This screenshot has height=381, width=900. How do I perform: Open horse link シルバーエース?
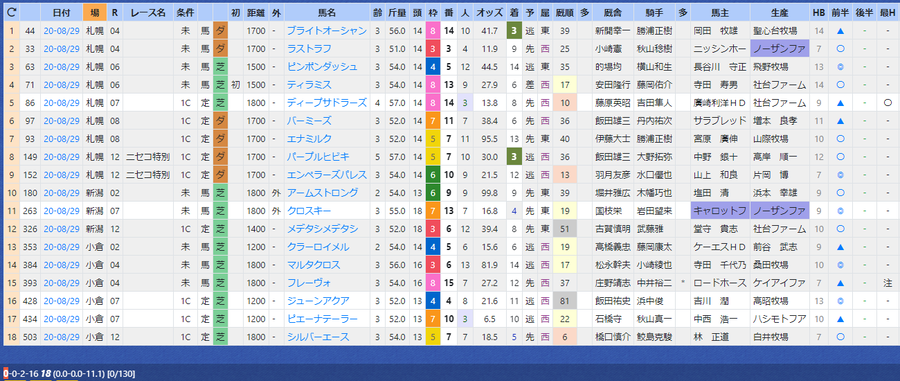pyautogui.click(x=317, y=337)
